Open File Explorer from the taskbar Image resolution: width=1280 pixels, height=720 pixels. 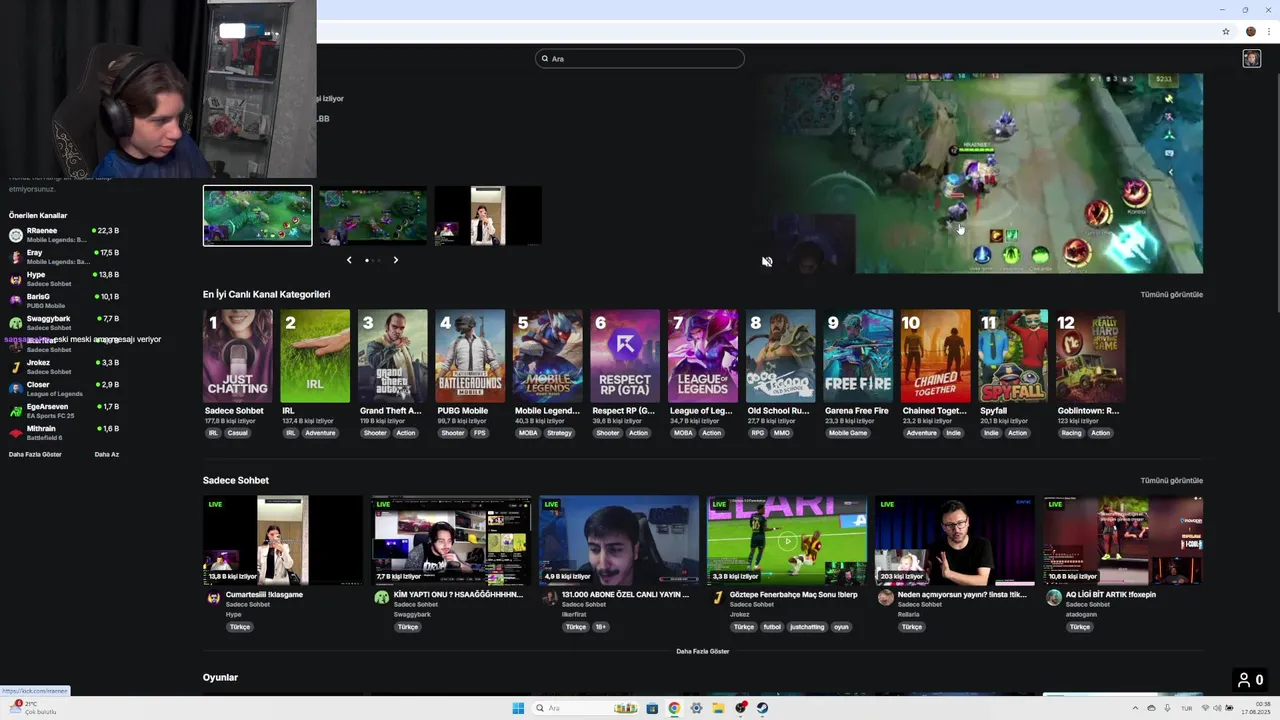718,708
